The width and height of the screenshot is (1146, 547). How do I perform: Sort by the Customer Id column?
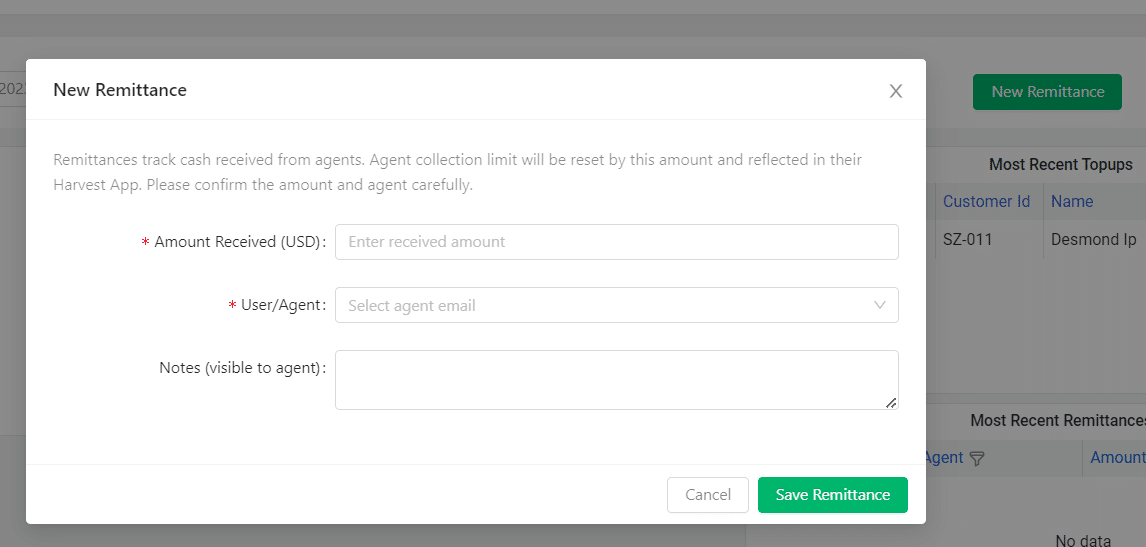click(x=986, y=201)
